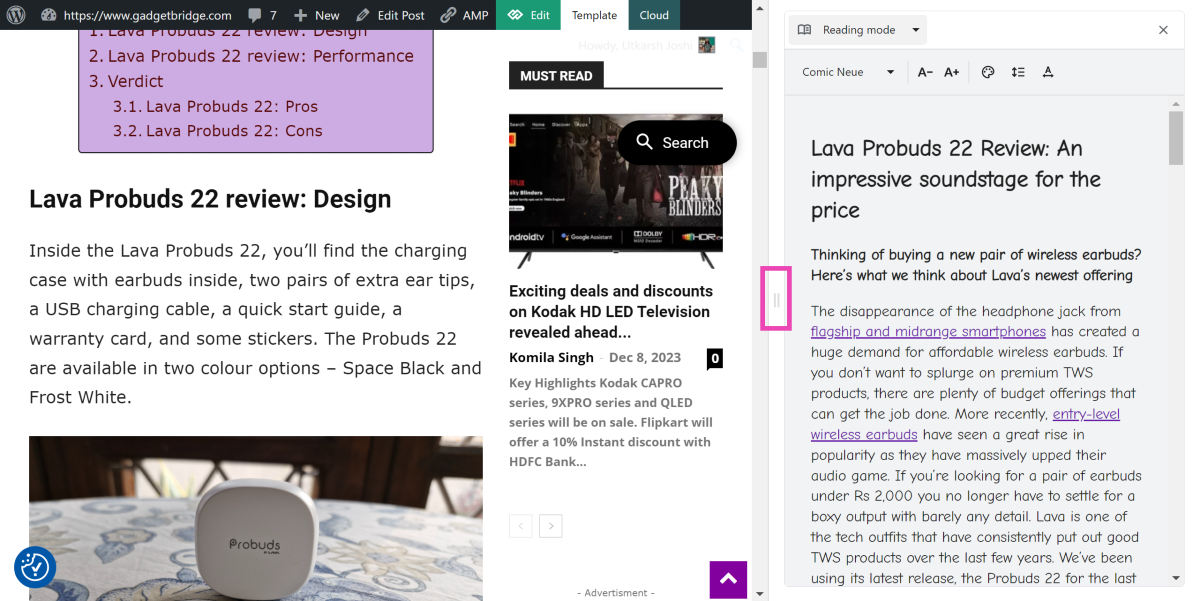Open 'flagship and midrange smartphones' link
This screenshot has width=1200, height=601.
[928, 331]
